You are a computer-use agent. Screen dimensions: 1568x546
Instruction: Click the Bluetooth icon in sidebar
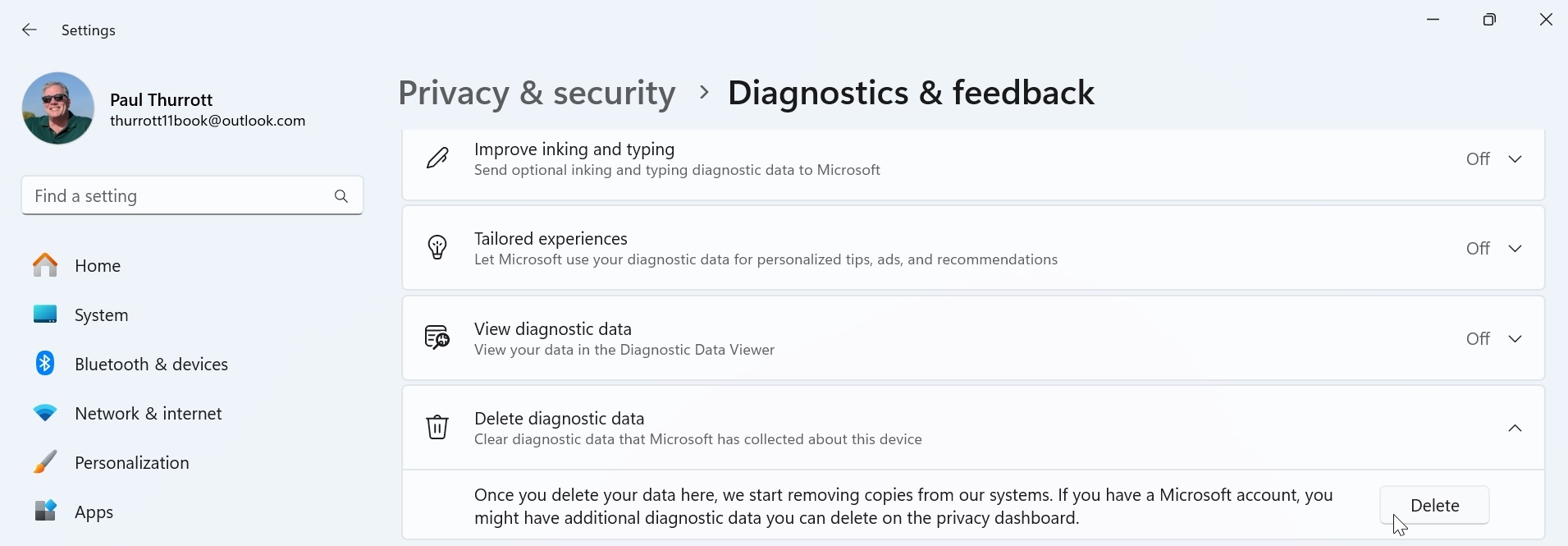click(45, 364)
